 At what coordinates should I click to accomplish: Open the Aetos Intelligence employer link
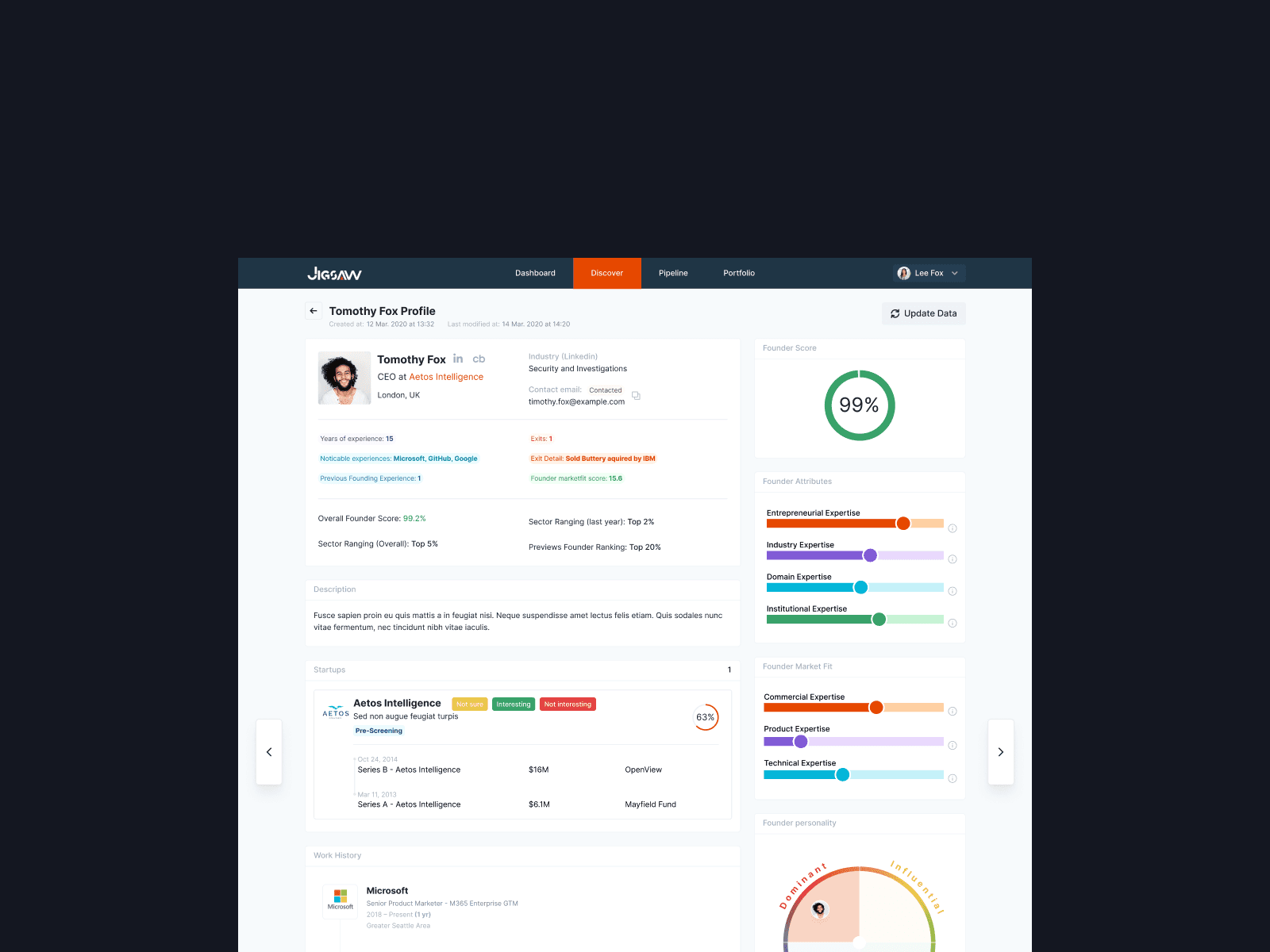click(x=446, y=377)
